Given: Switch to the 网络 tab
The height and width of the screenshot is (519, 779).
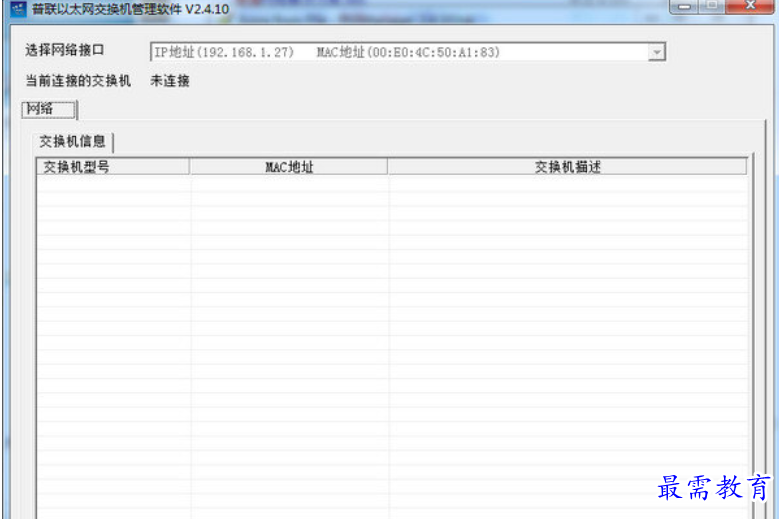Looking at the screenshot, I should (x=49, y=109).
